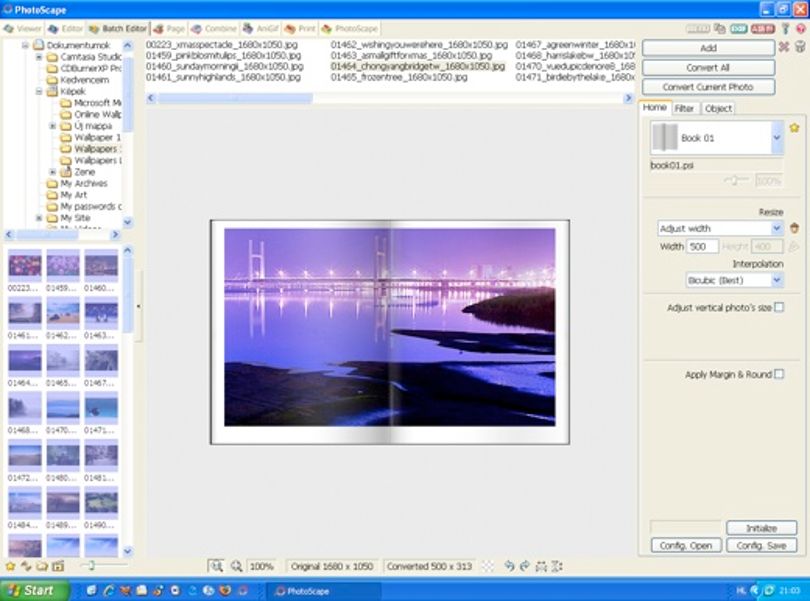Viewport: 810px width, 601px height.
Task: Switch to the Filter tab
Action: pyautogui.click(x=684, y=108)
